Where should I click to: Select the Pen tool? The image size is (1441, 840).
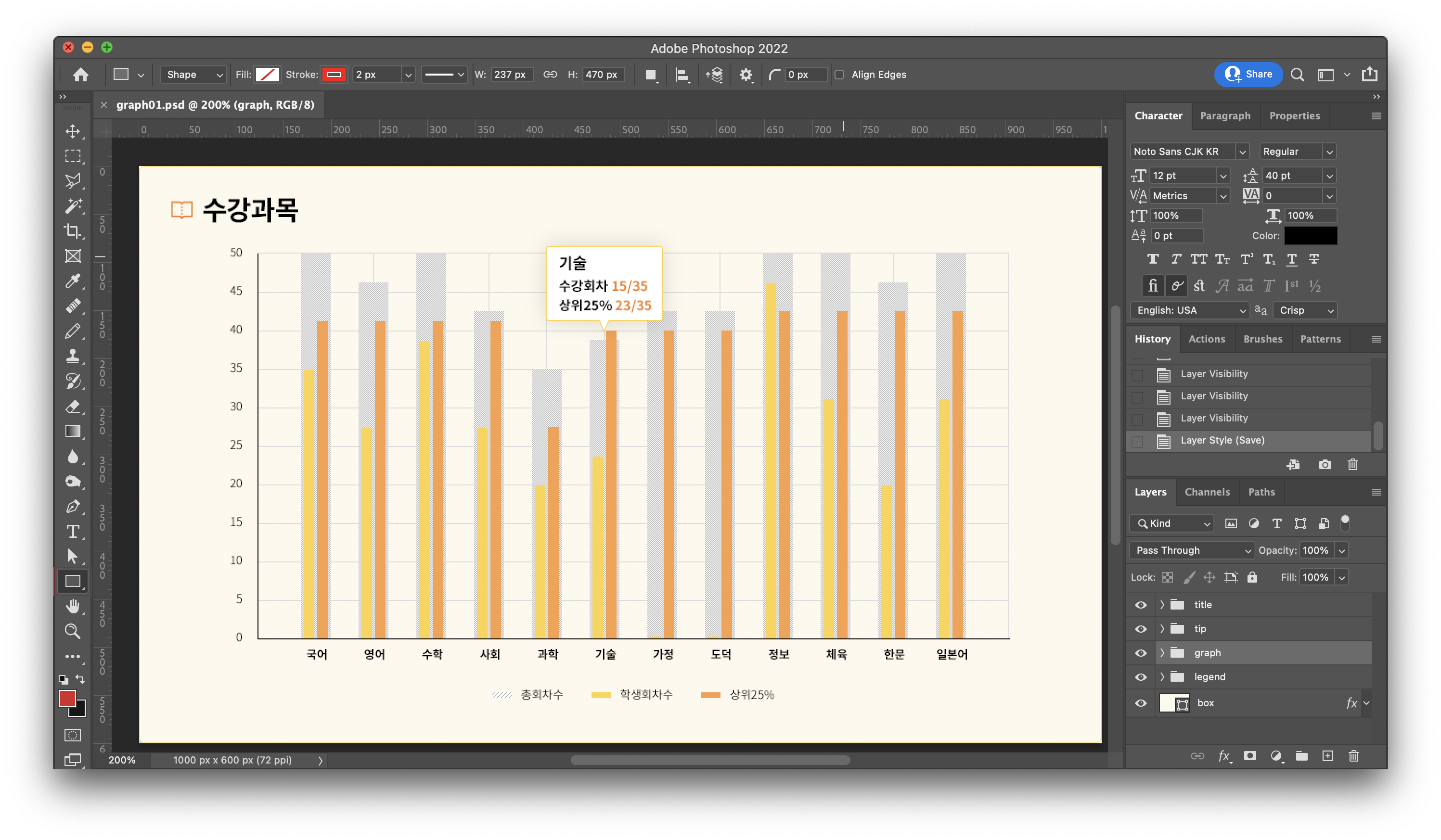pyautogui.click(x=73, y=506)
